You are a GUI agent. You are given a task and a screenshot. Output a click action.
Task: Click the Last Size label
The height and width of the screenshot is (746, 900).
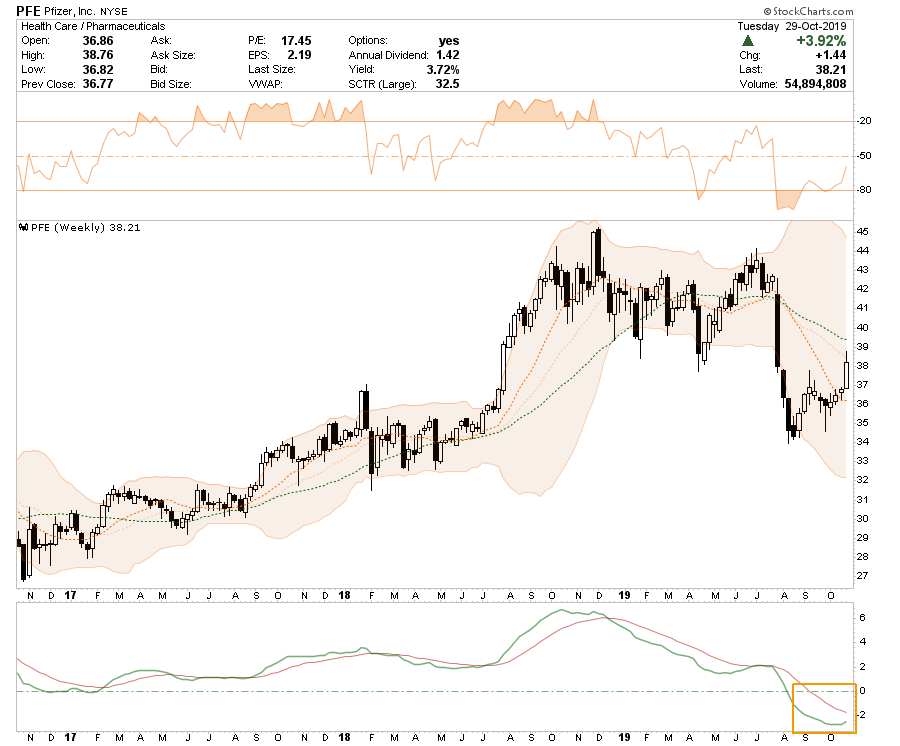[x=271, y=69]
